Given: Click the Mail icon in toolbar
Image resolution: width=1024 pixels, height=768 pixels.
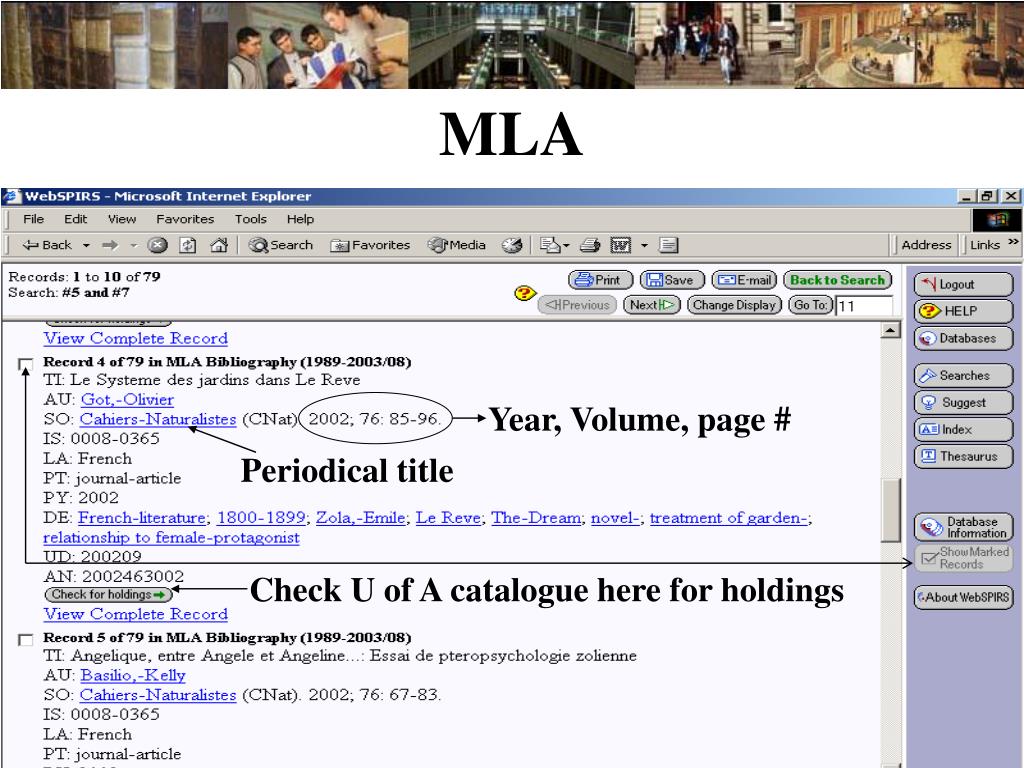Looking at the screenshot, I should tap(550, 246).
